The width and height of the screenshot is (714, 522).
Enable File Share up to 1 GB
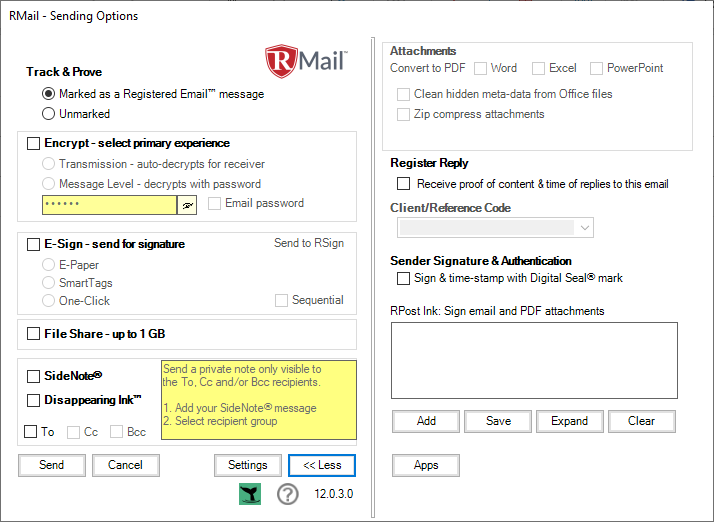pos(34,334)
